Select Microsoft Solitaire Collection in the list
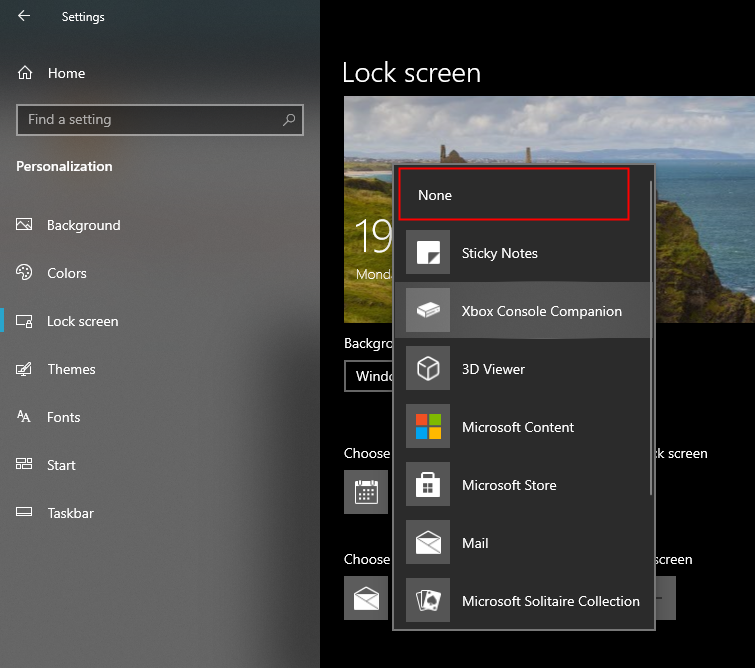This screenshot has width=755, height=668. (522, 601)
